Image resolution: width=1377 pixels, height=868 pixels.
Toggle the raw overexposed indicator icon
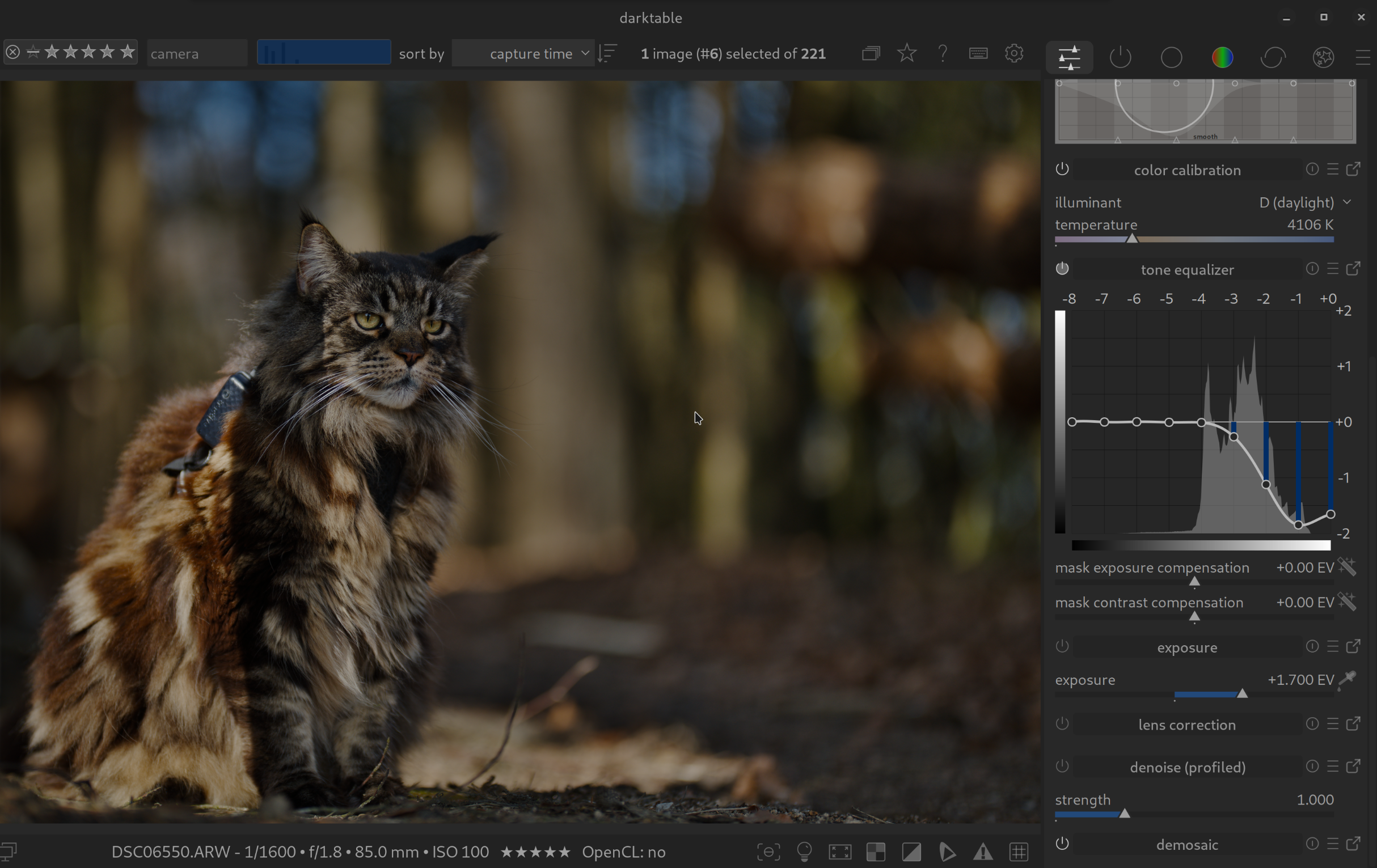(876, 852)
